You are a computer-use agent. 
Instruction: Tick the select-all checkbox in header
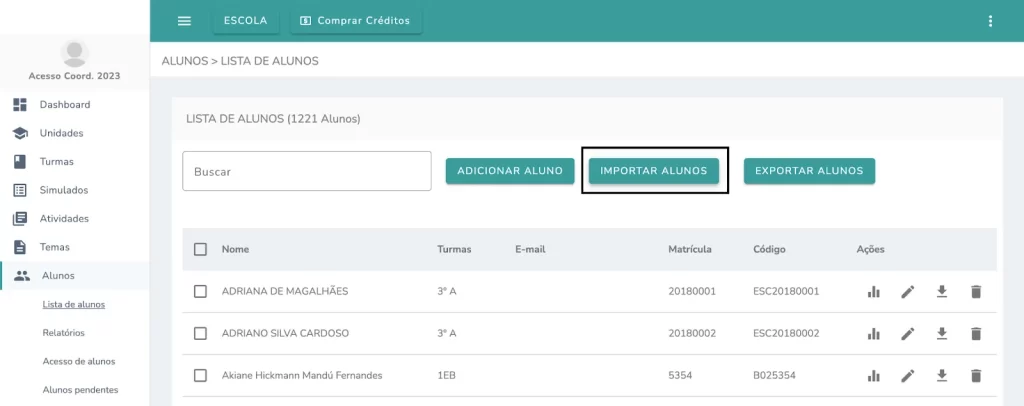click(200, 249)
